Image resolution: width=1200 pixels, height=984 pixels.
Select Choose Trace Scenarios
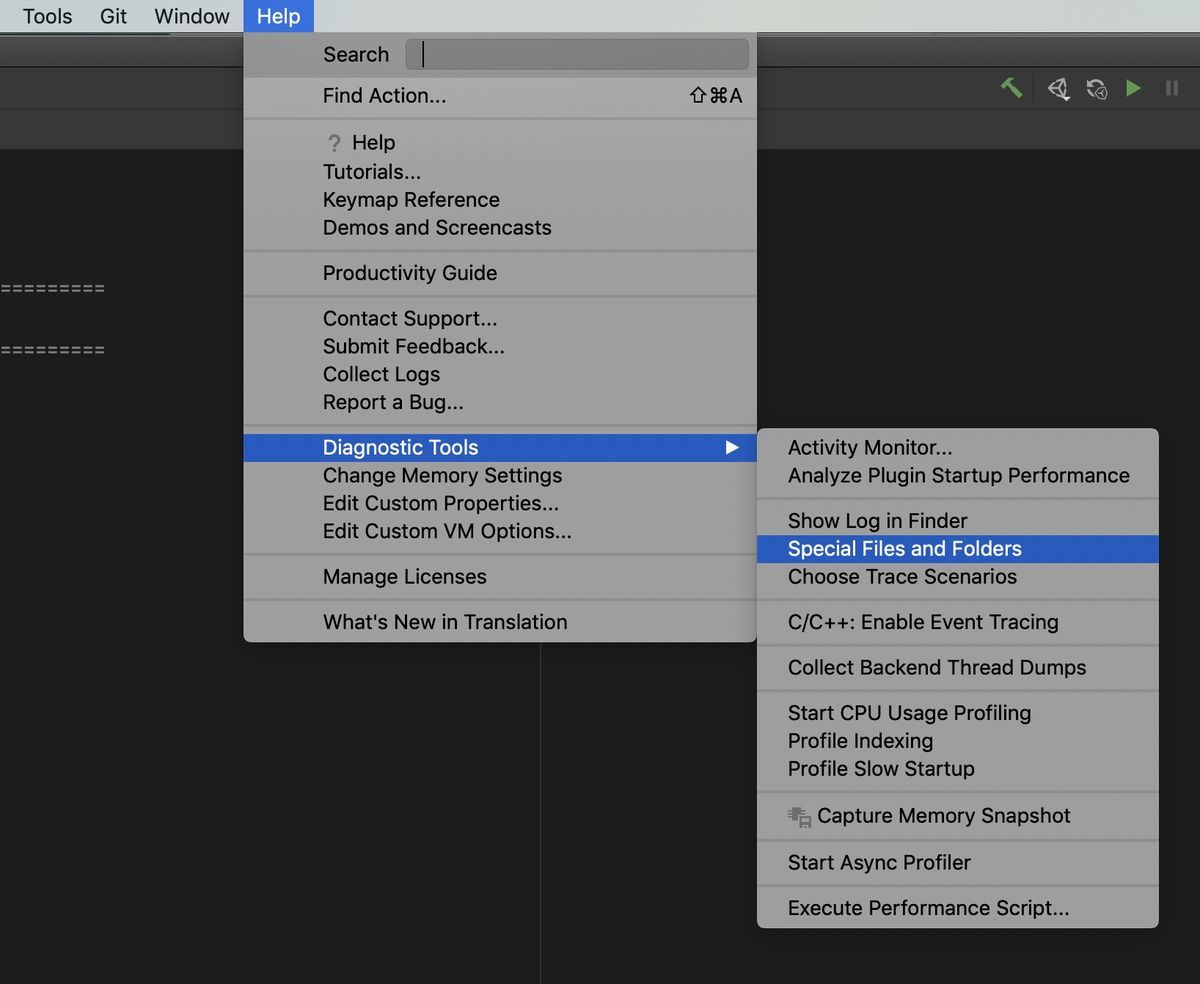(x=958, y=577)
